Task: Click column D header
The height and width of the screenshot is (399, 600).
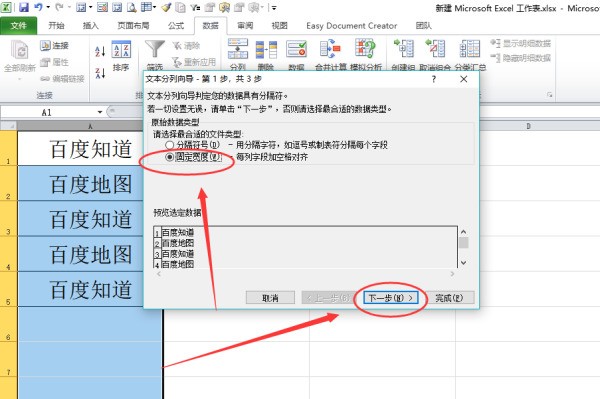Action: tap(528, 126)
